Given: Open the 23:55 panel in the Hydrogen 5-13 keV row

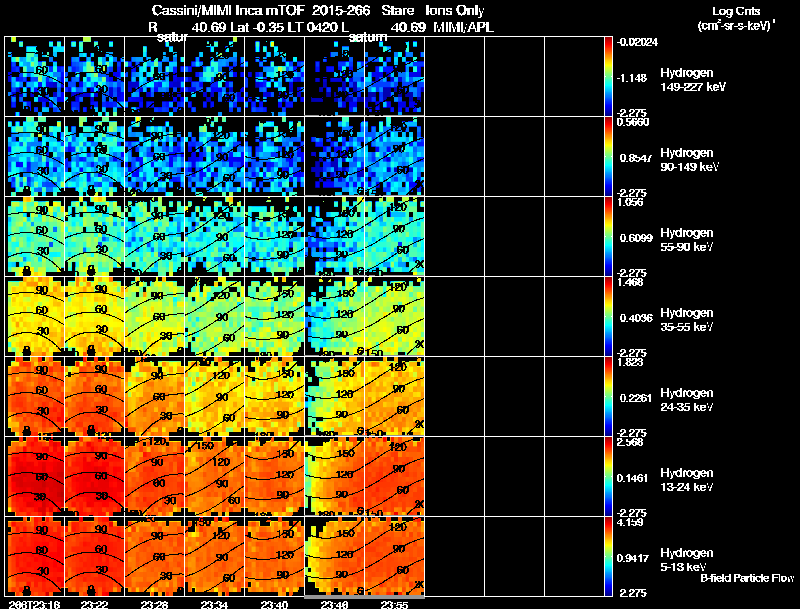Looking at the screenshot, I should (394, 556).
